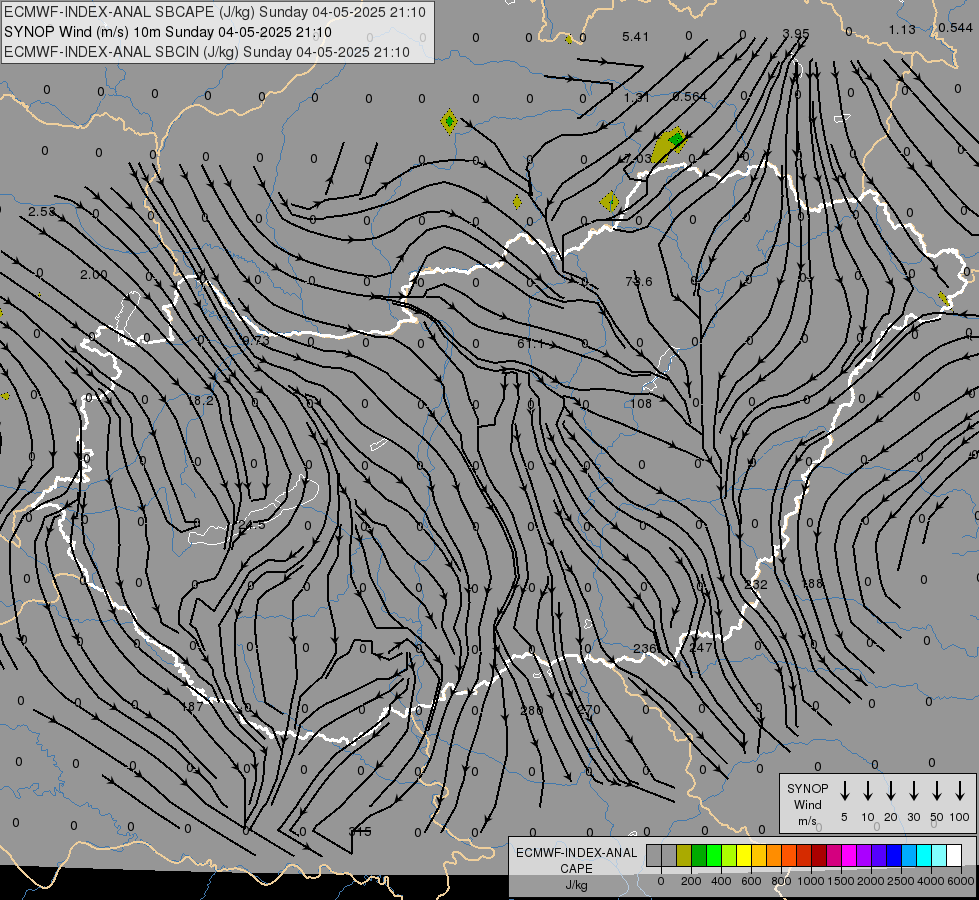
Task: Click the 9.73 value on the map
Action: pyautogui.click(x=256, y=340)
